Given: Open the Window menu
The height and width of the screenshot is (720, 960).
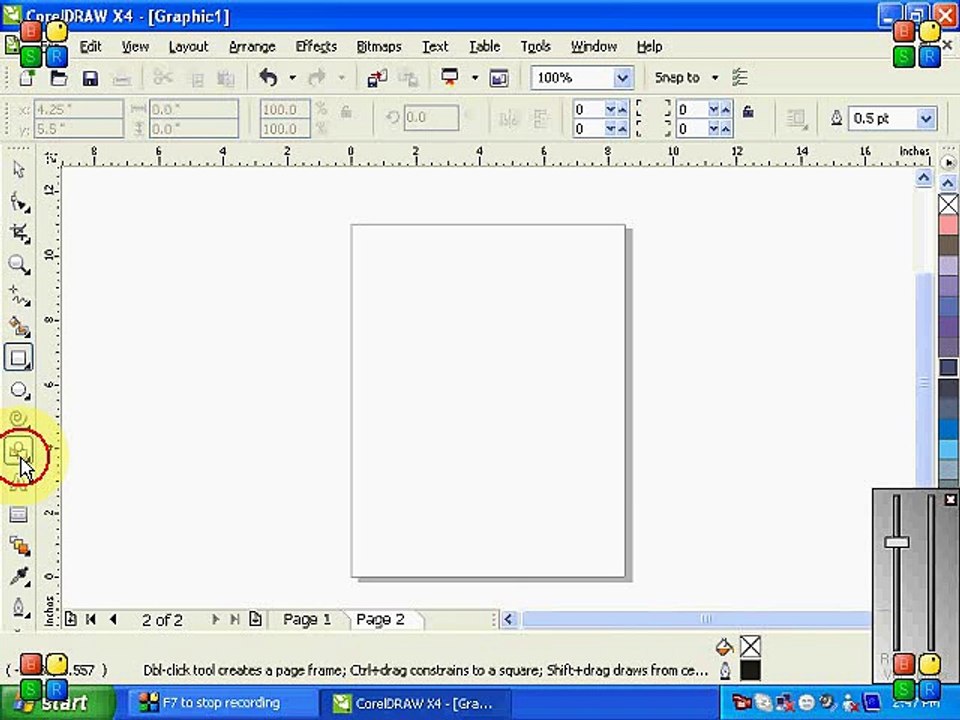Looking at the screenshot, I should tap(594, 47).
